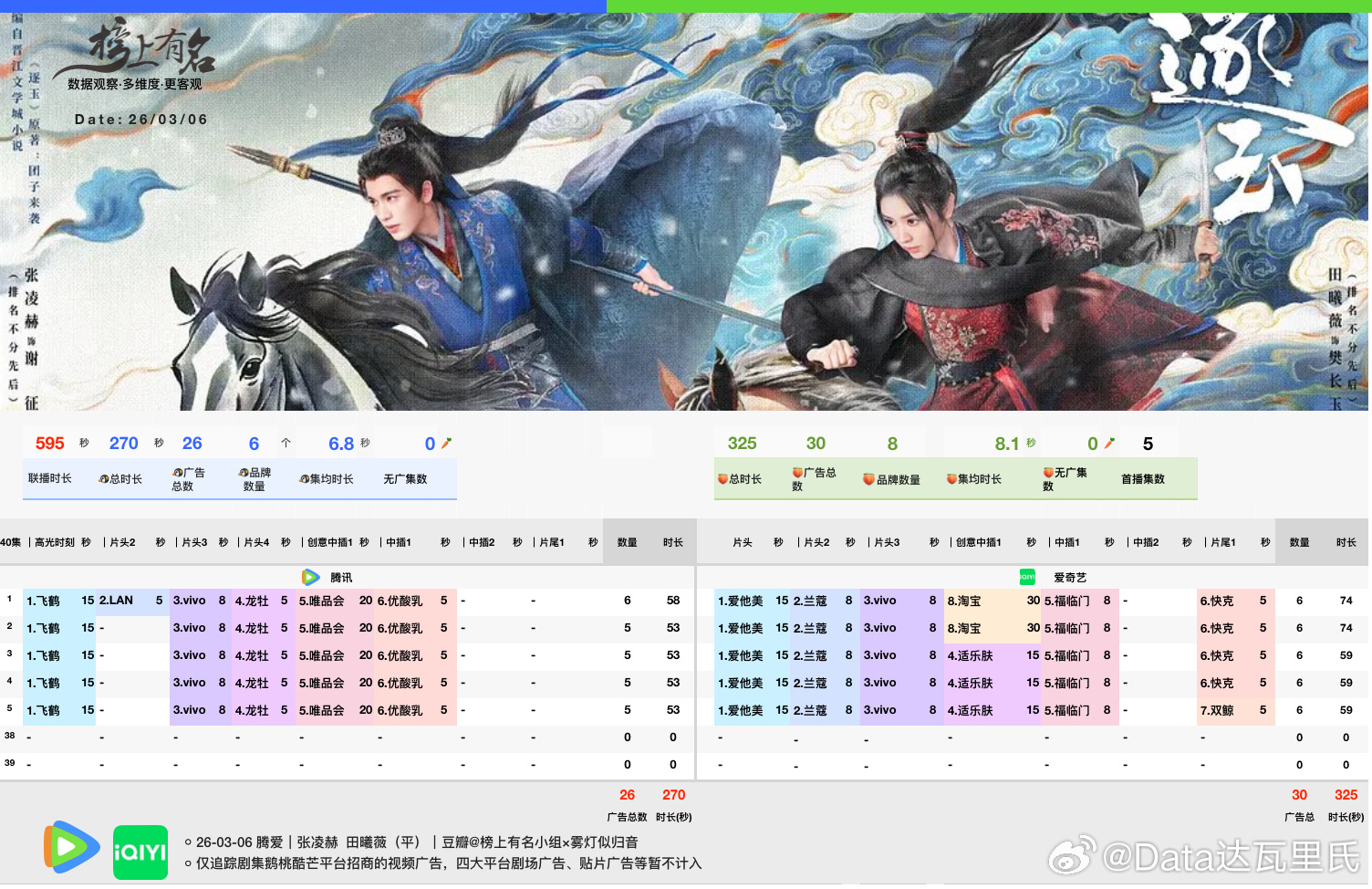This screenshot has width=1372, height=889.
Task: Click the small green icon beside 爱奇艺
Action: [1027, 577]
